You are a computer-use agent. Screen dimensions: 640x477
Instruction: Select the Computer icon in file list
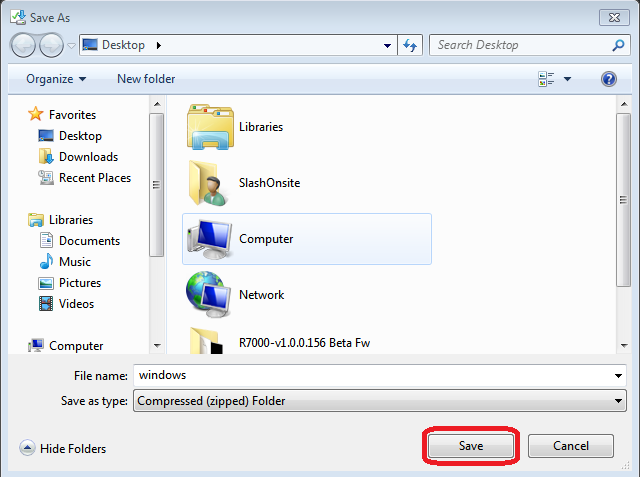[x=210, y=239]
